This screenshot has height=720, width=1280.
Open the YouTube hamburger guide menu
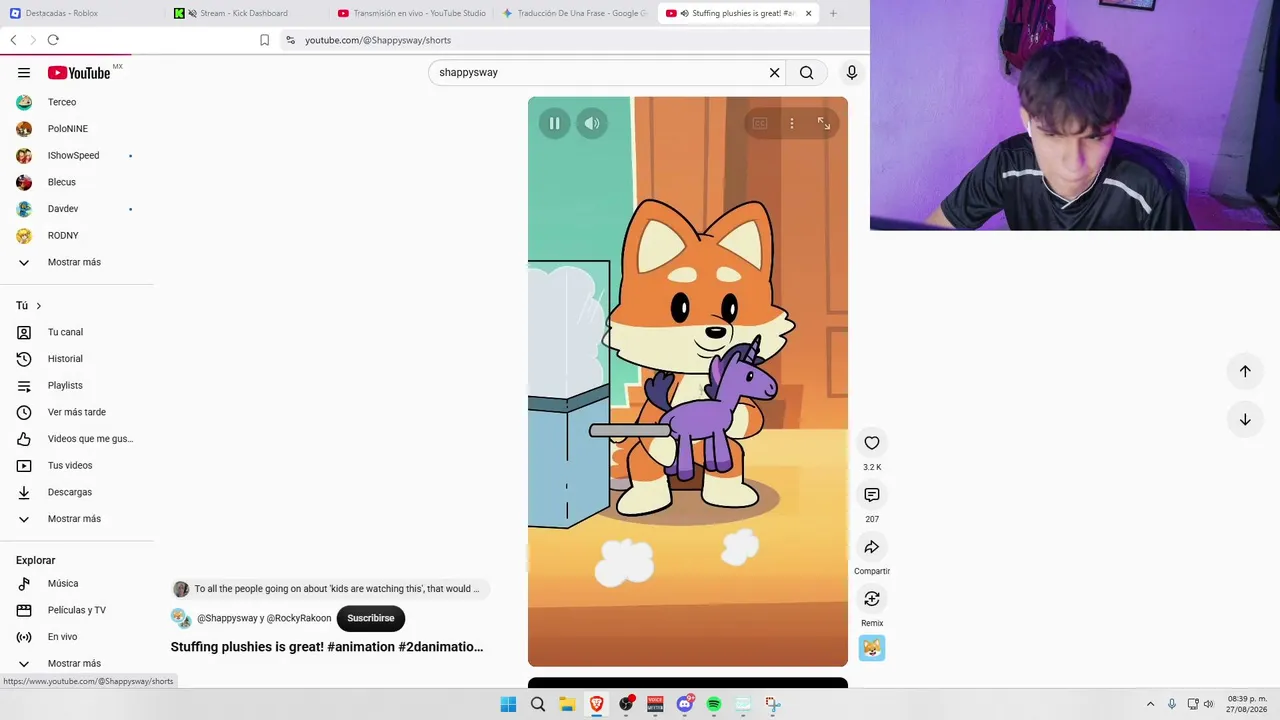tap(24, 72)
